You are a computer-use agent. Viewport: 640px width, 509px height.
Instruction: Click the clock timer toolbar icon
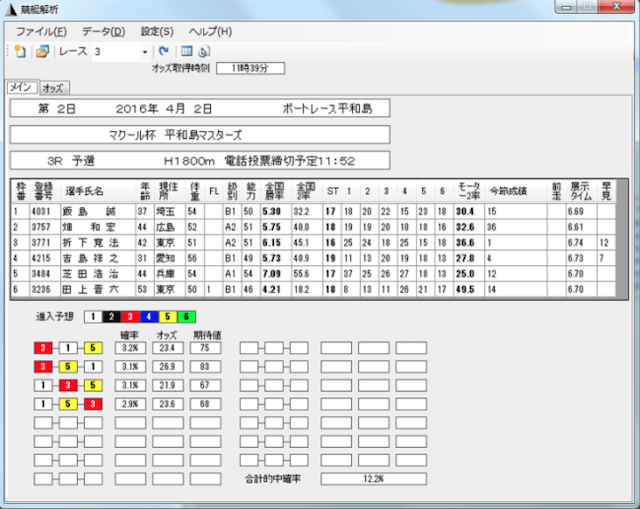click(204, 51)
